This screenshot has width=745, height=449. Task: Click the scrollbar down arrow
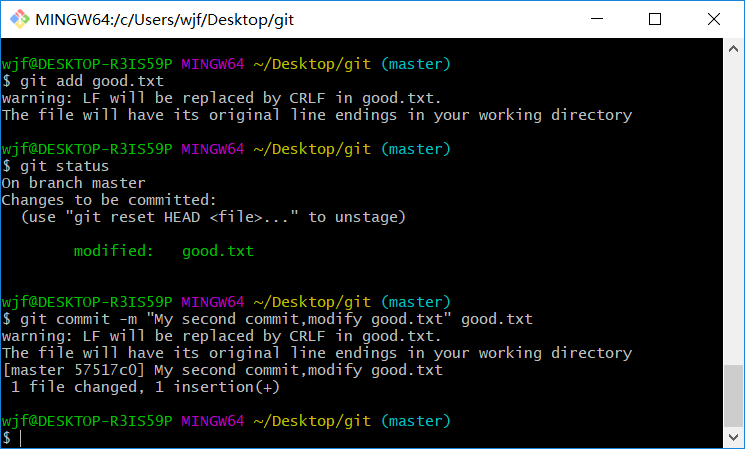735,438
